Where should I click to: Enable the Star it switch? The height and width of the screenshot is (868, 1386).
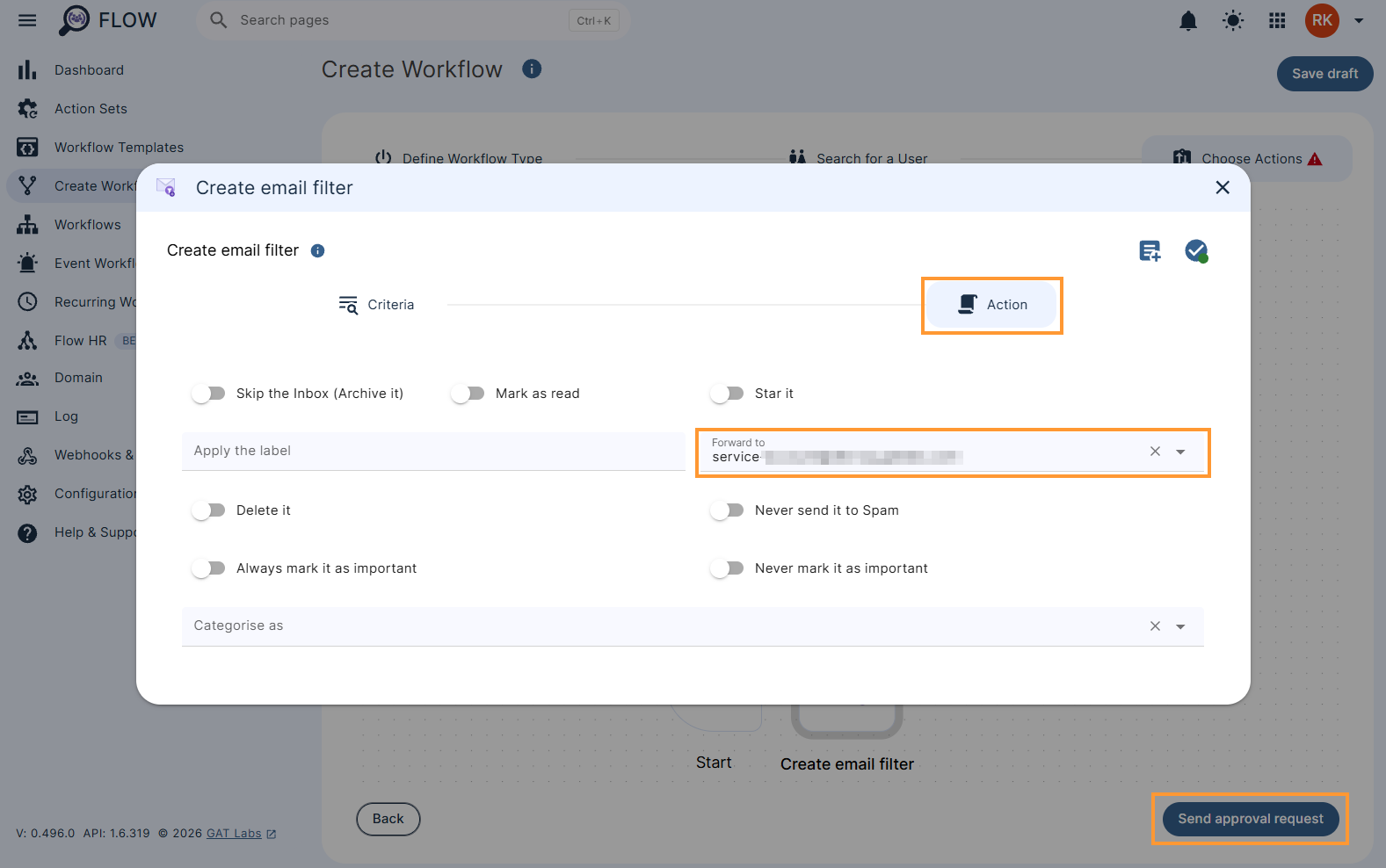point(728,394)
